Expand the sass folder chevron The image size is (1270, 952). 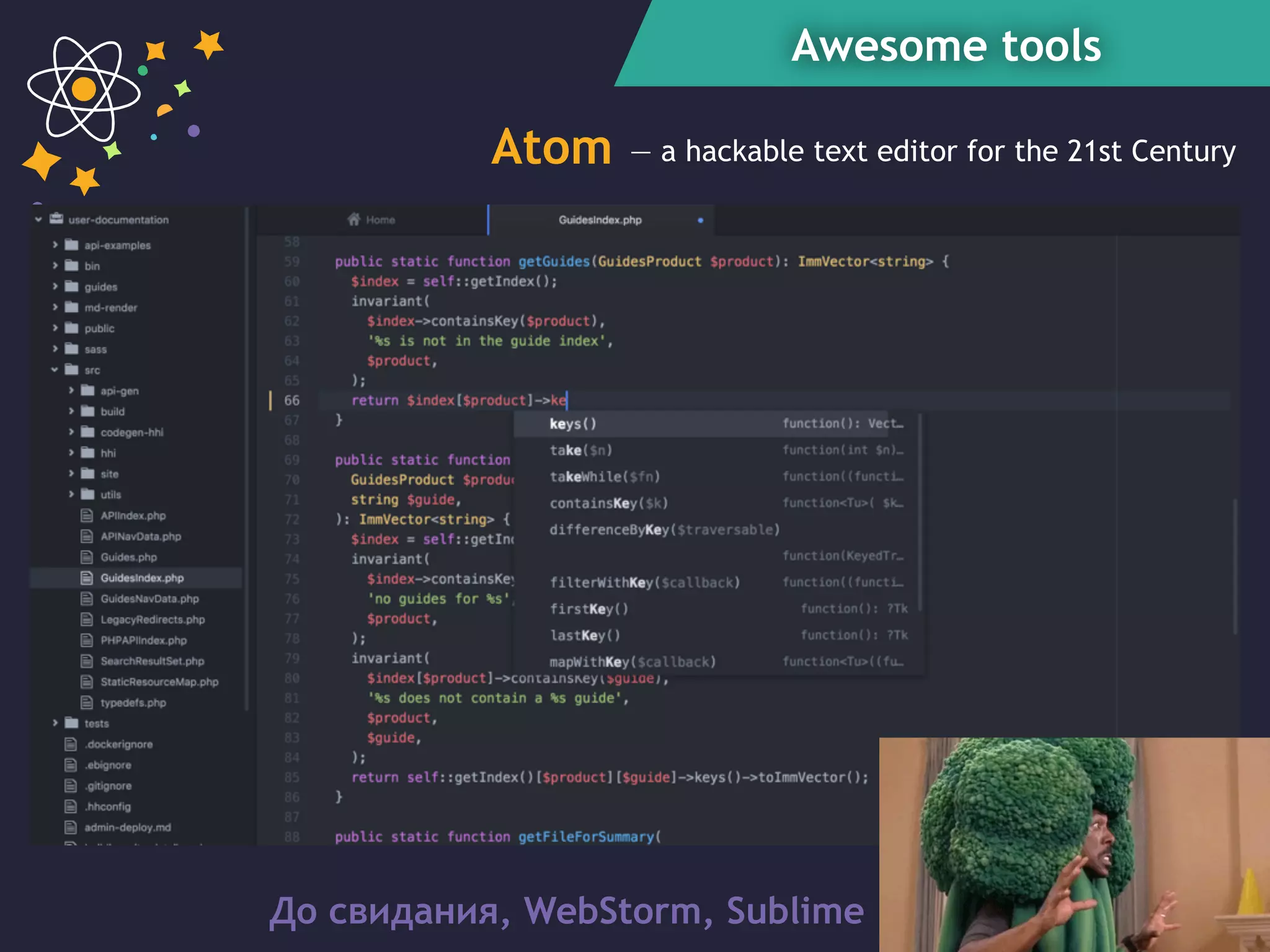55,349
